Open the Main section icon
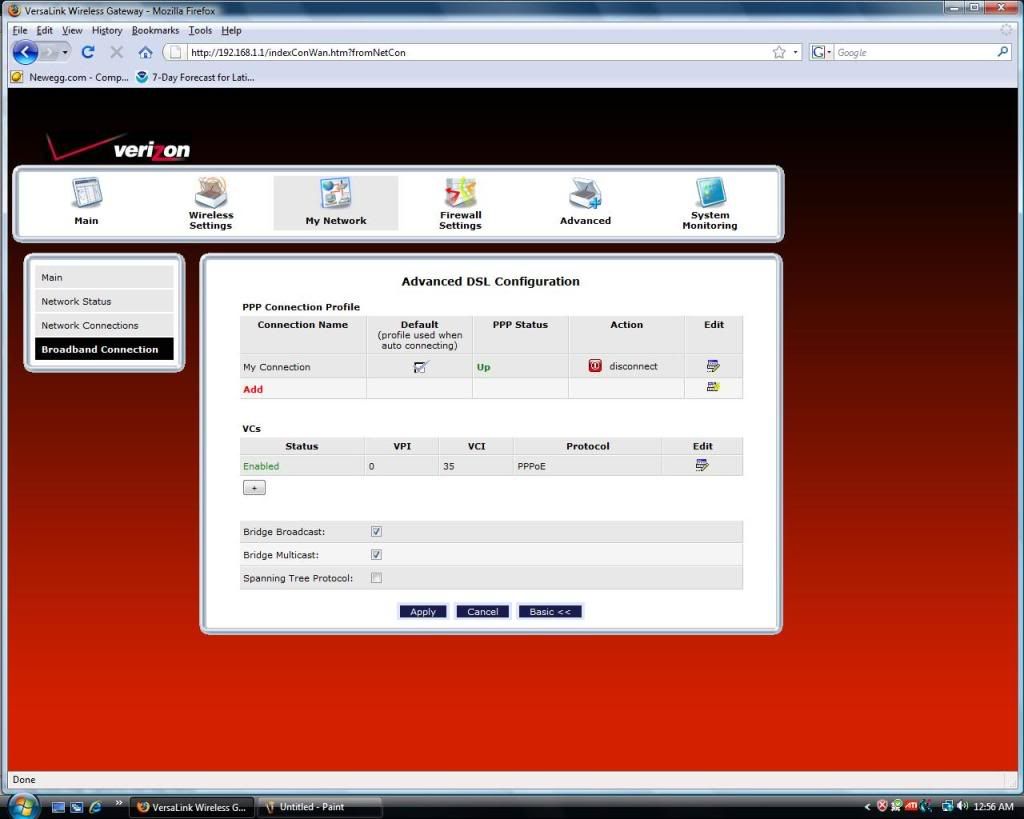 coord(87,195)
